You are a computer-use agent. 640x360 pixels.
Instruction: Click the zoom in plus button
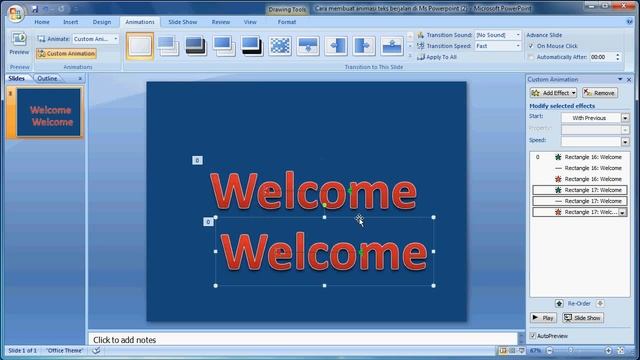[608, 351]
